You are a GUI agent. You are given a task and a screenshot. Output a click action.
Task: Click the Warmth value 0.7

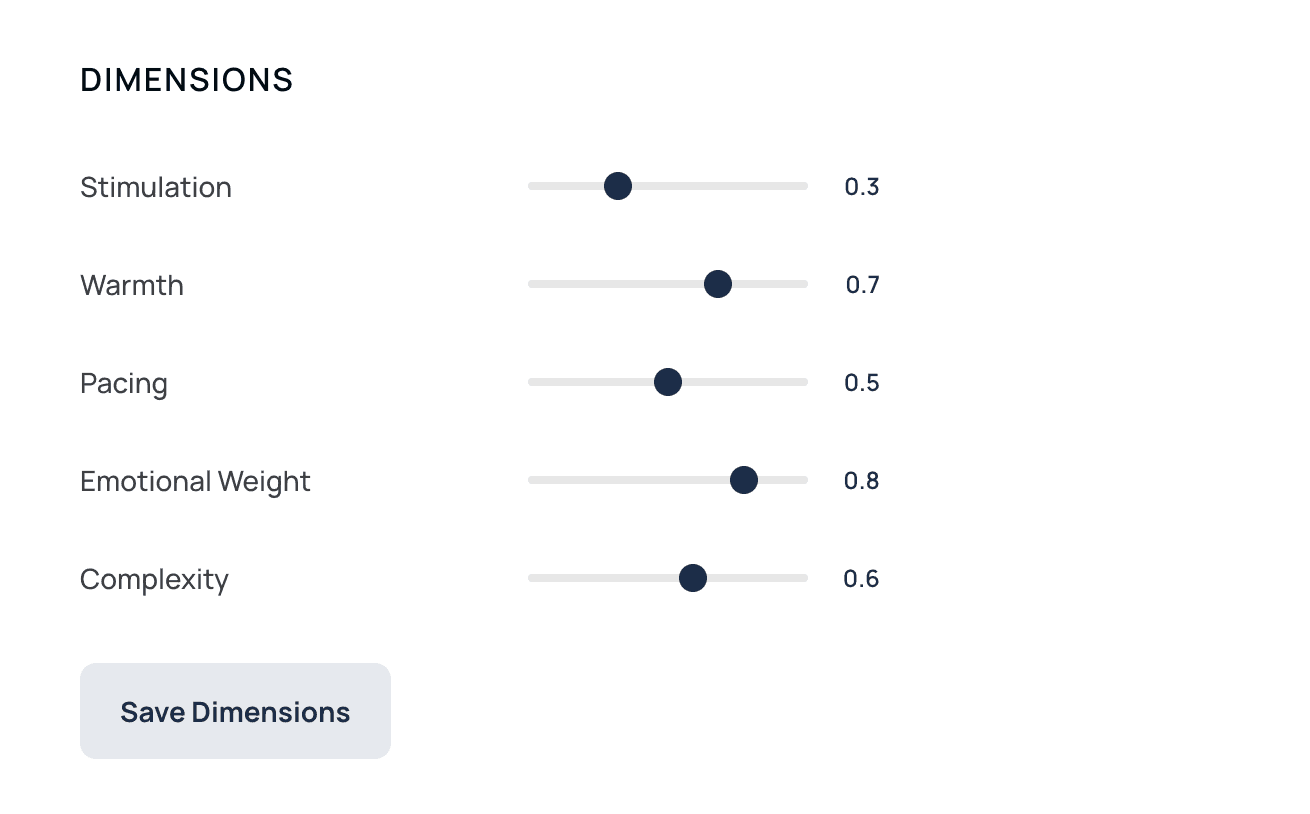[x=862, y=285]
